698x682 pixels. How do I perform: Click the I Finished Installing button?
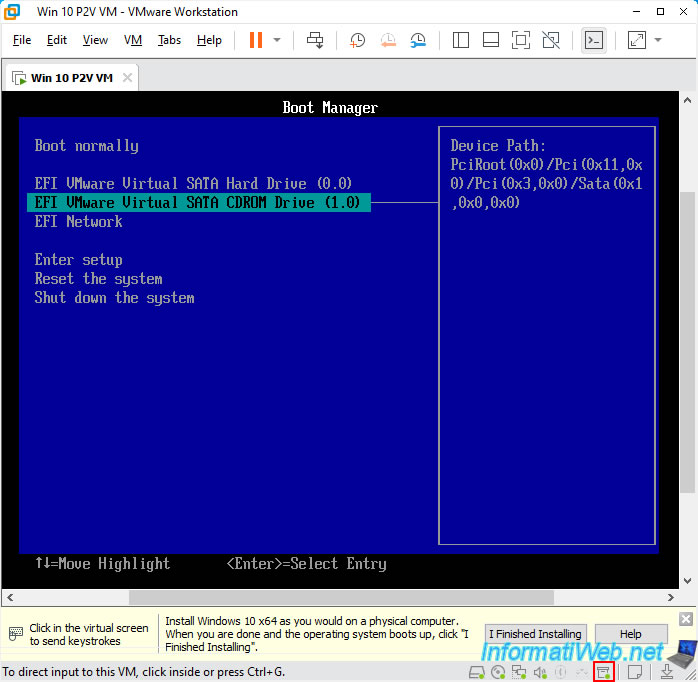click(535, 634)
